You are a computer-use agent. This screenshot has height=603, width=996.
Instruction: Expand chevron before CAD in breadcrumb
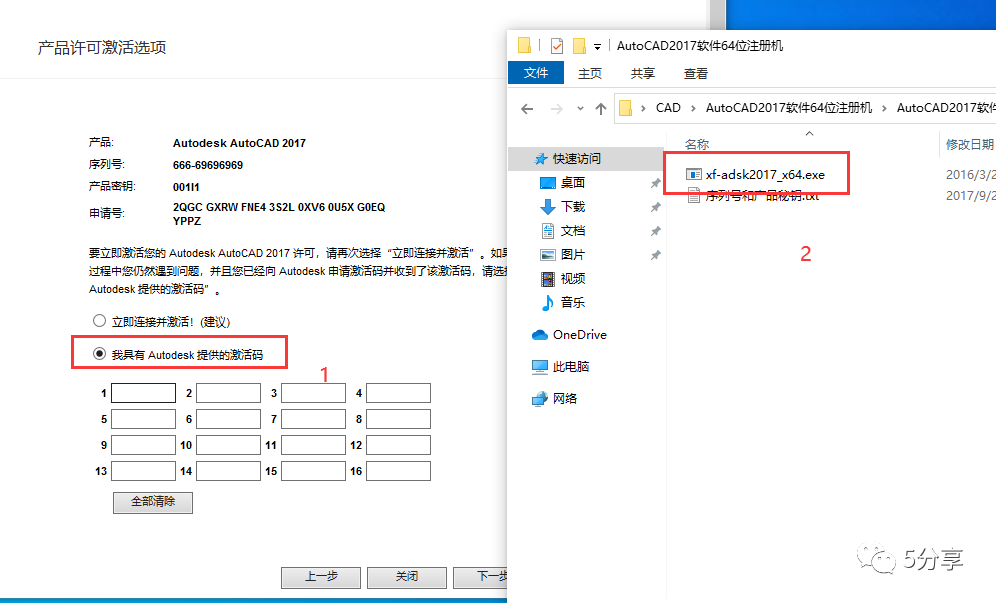coord(643,109)
